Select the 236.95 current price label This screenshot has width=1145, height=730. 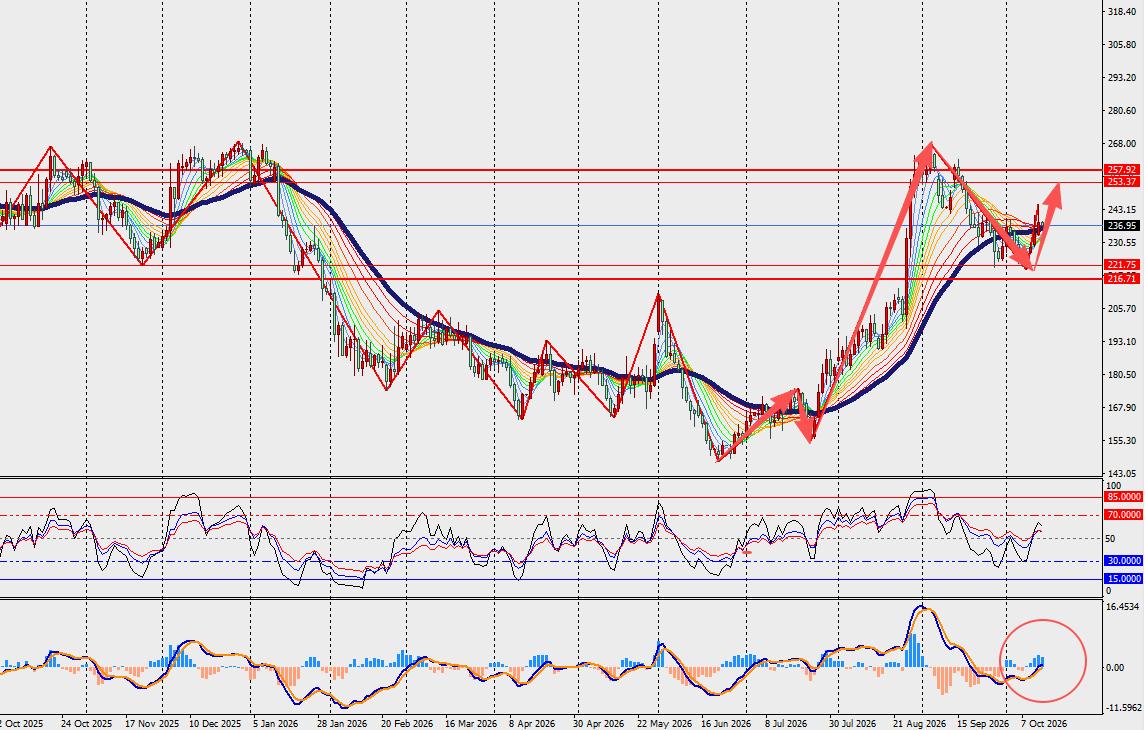1122,226
